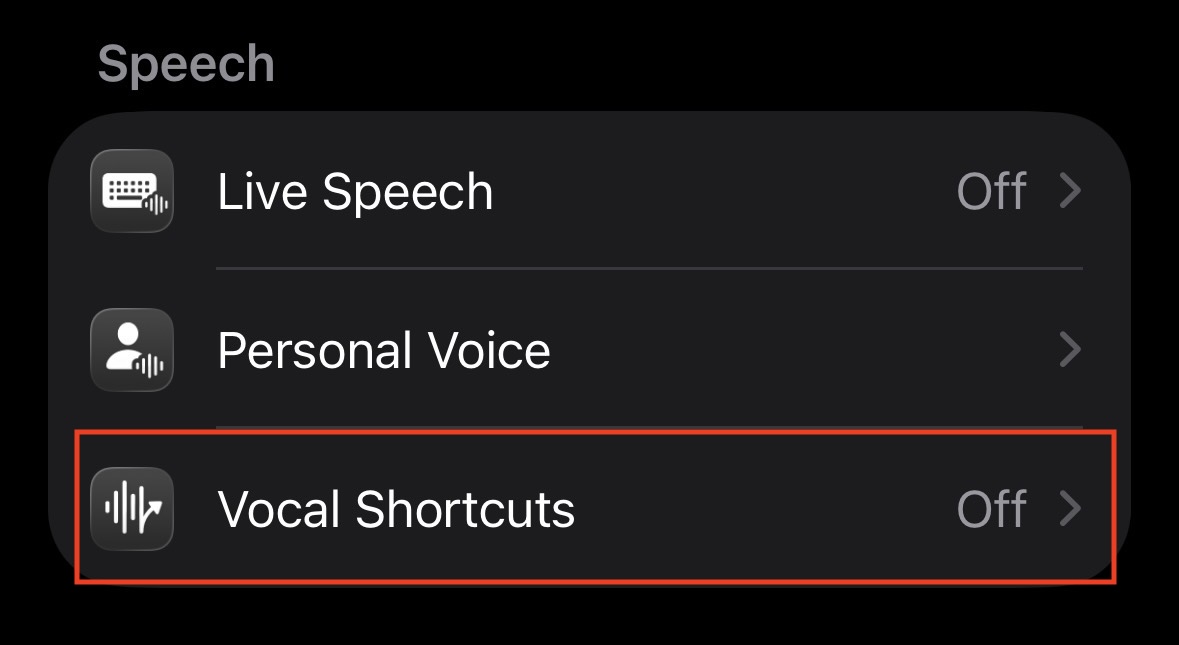Tap the person-speaking icon next to Personal Voice
The width and height of the screenshot is (1179, 645).
tap(131, 350)
